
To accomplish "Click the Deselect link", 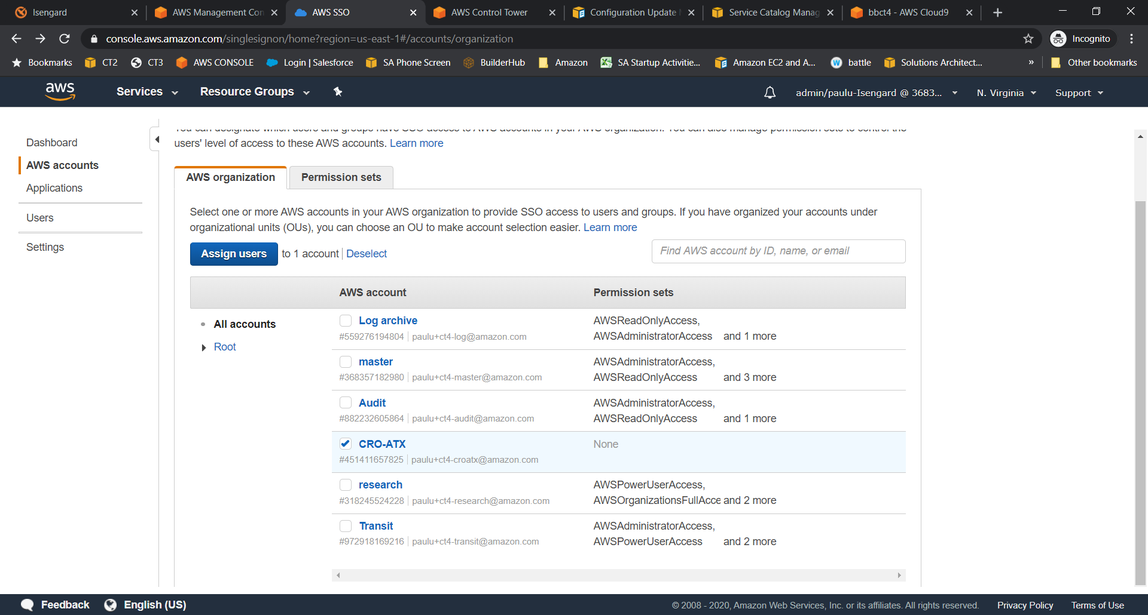I will coord(367,253).
